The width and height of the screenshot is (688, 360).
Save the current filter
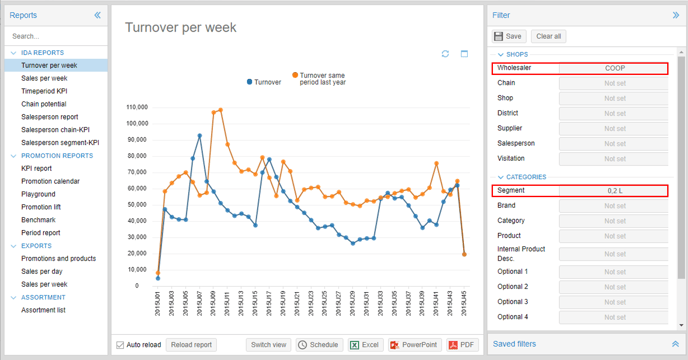(x=508, y=36)
